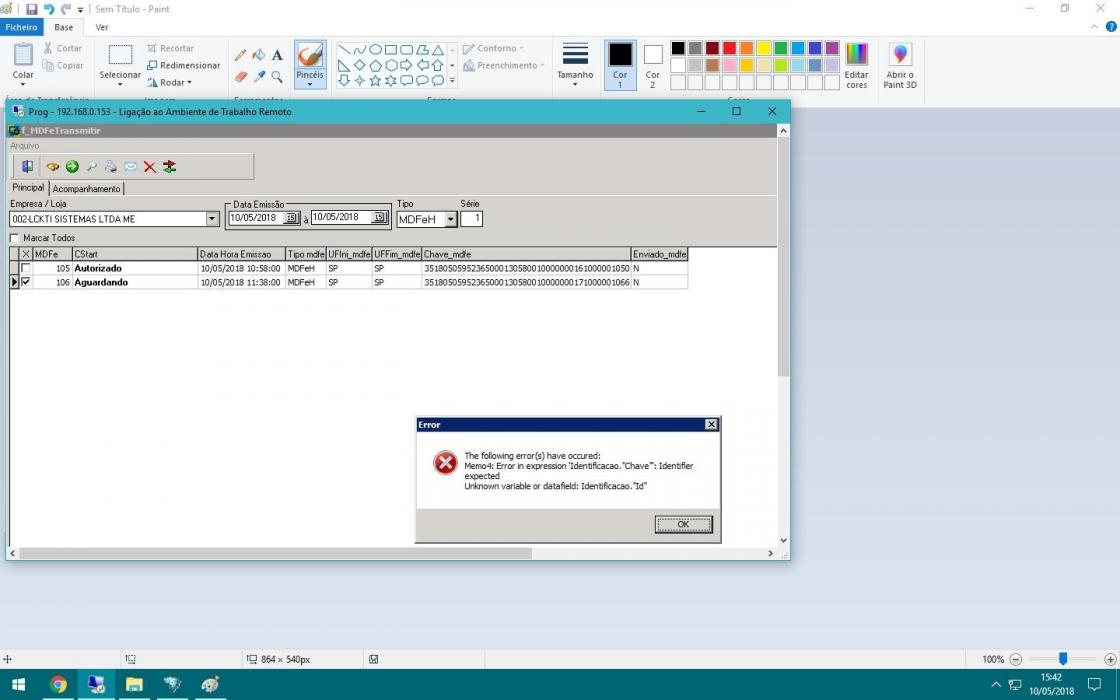The image size is (1120, 700).
Task: Open the Tamanho size dropdown
Action: click(x=575, y=84)
